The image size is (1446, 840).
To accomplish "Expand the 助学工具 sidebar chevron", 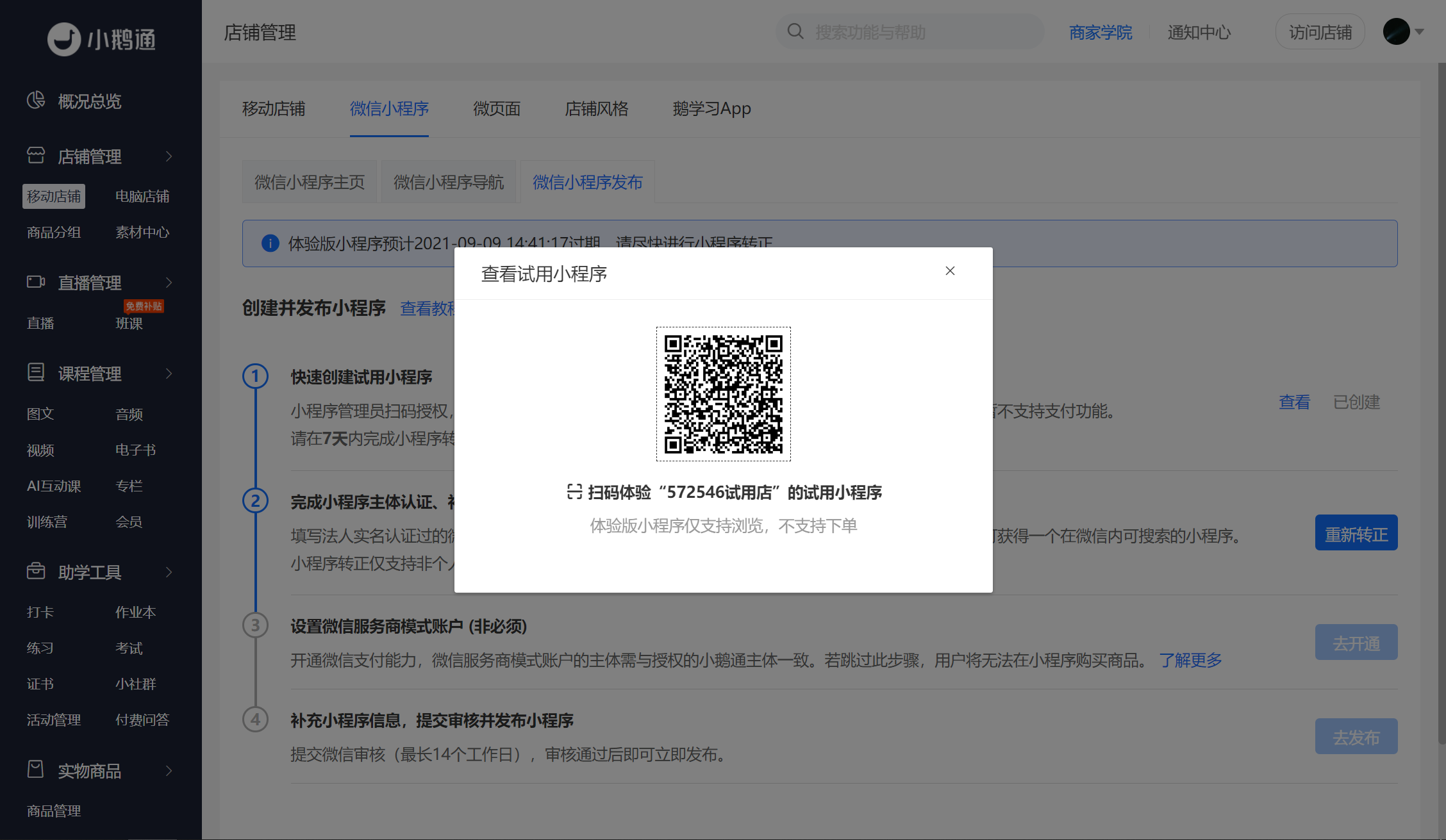I will tap(169, 572).
